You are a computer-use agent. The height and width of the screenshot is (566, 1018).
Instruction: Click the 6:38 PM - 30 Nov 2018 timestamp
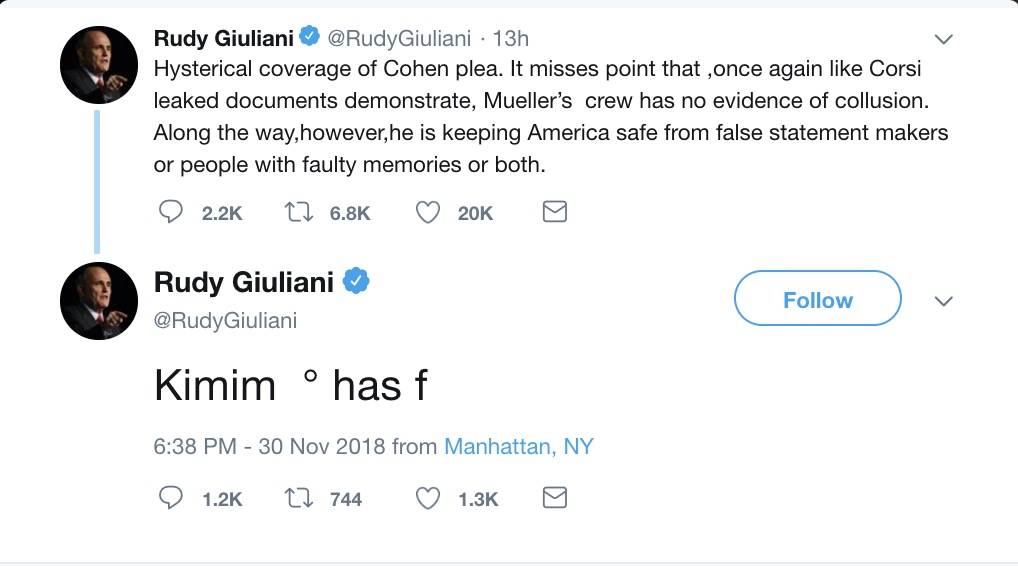pyautogui.click(x=270, y=446)
